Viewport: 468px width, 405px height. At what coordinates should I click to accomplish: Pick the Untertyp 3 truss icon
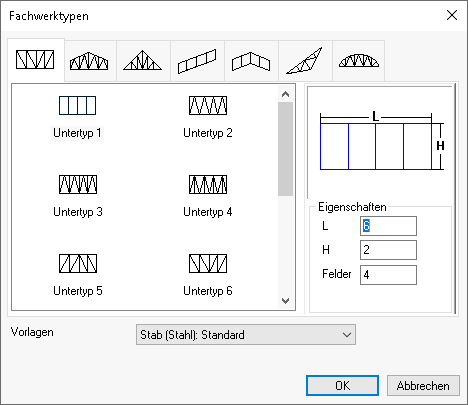click(x=78, y=185)
